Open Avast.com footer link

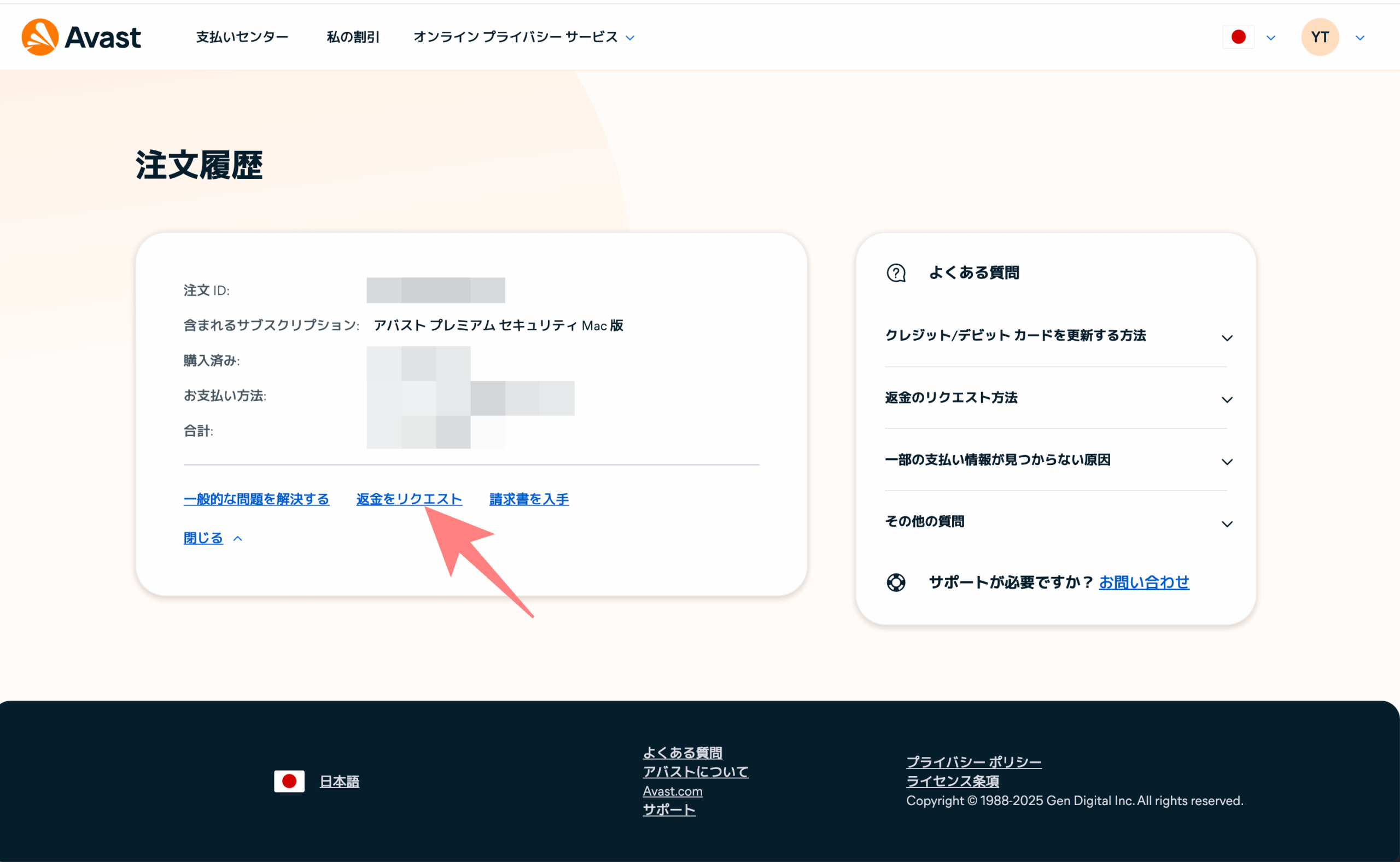(x=673, y=791)
